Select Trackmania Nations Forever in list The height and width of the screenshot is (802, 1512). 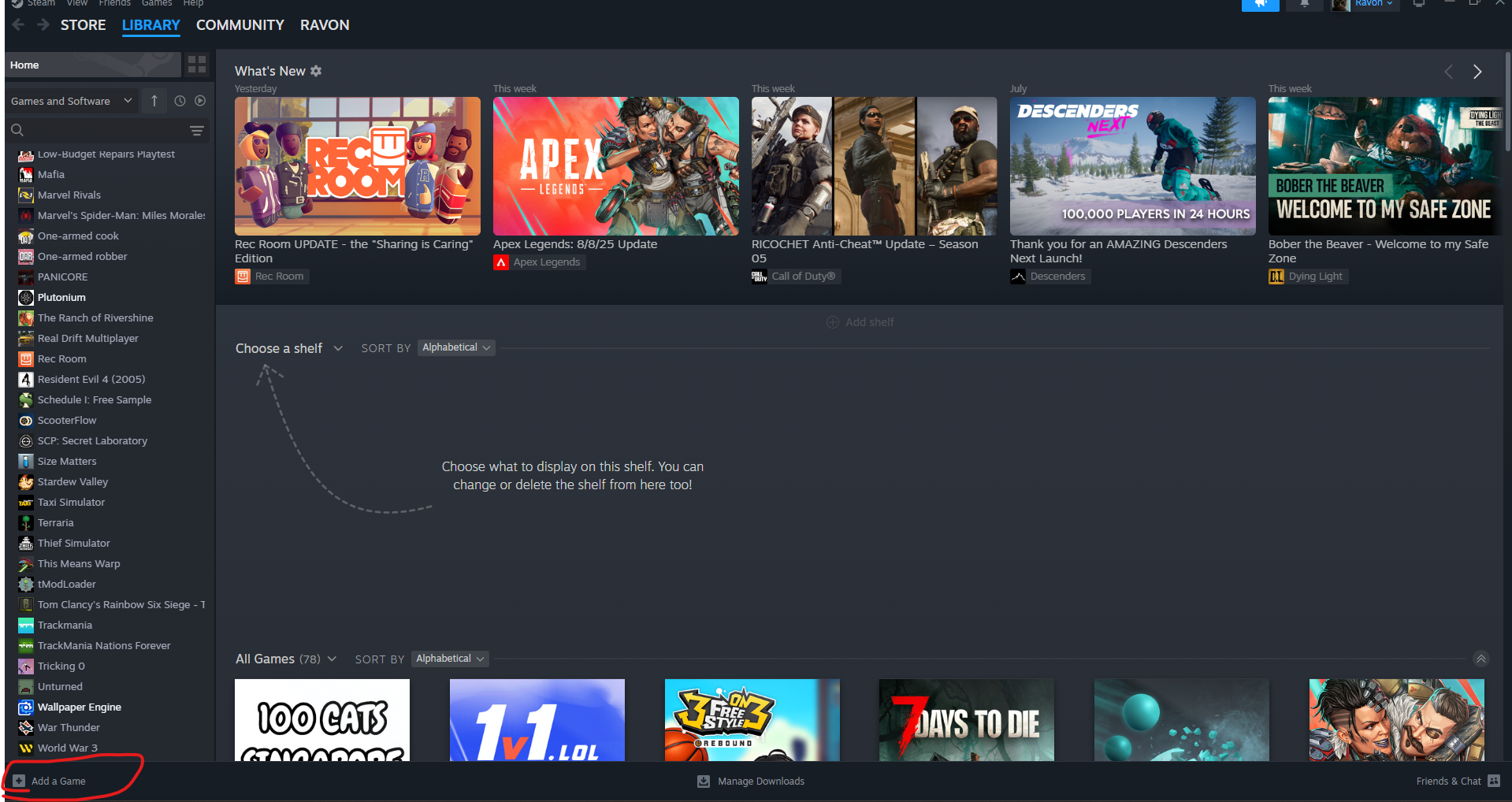click(x=112, y=646)
